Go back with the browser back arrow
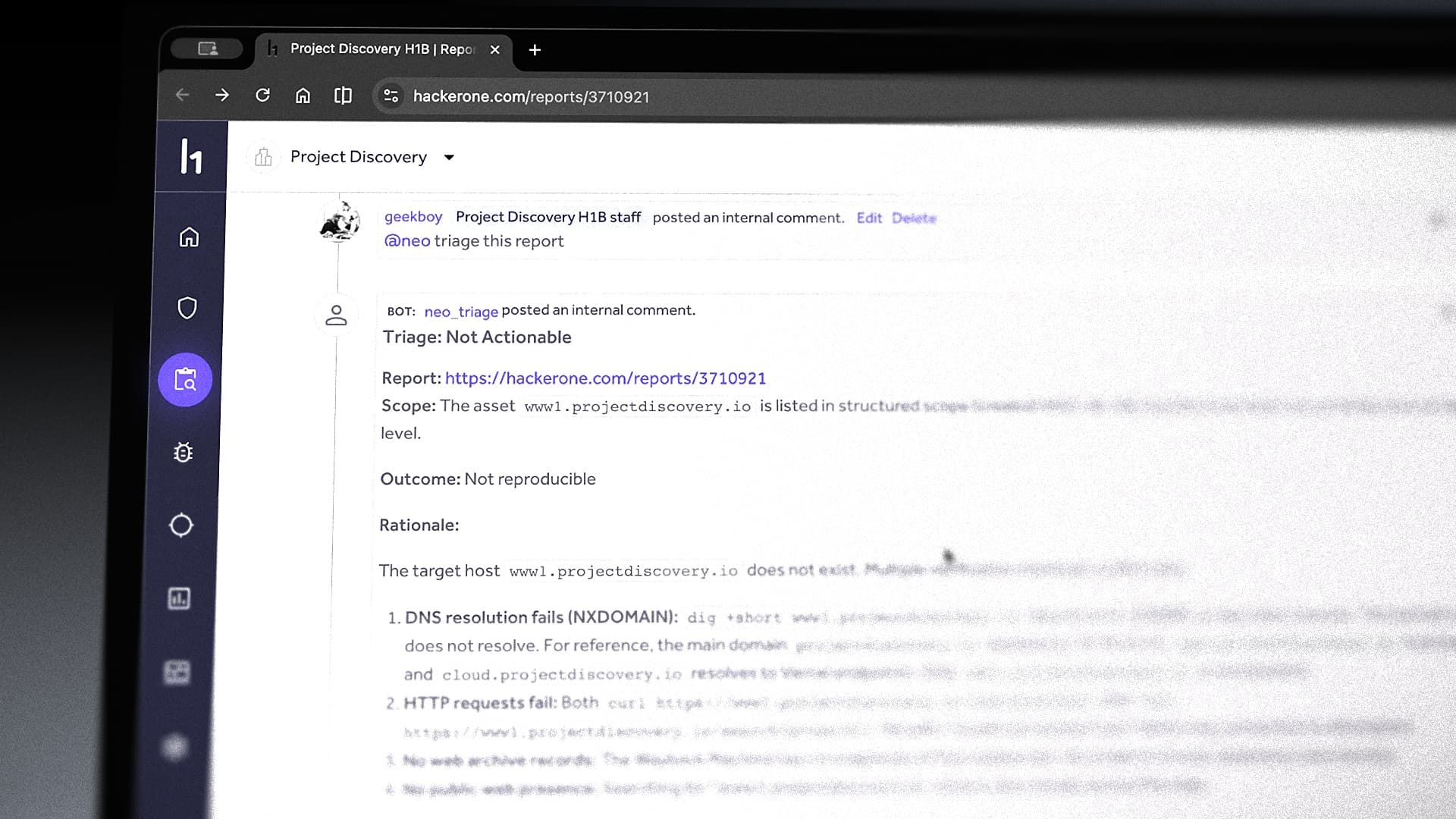Viewport: 1456px width, 819px height. [x=182, y=95]
